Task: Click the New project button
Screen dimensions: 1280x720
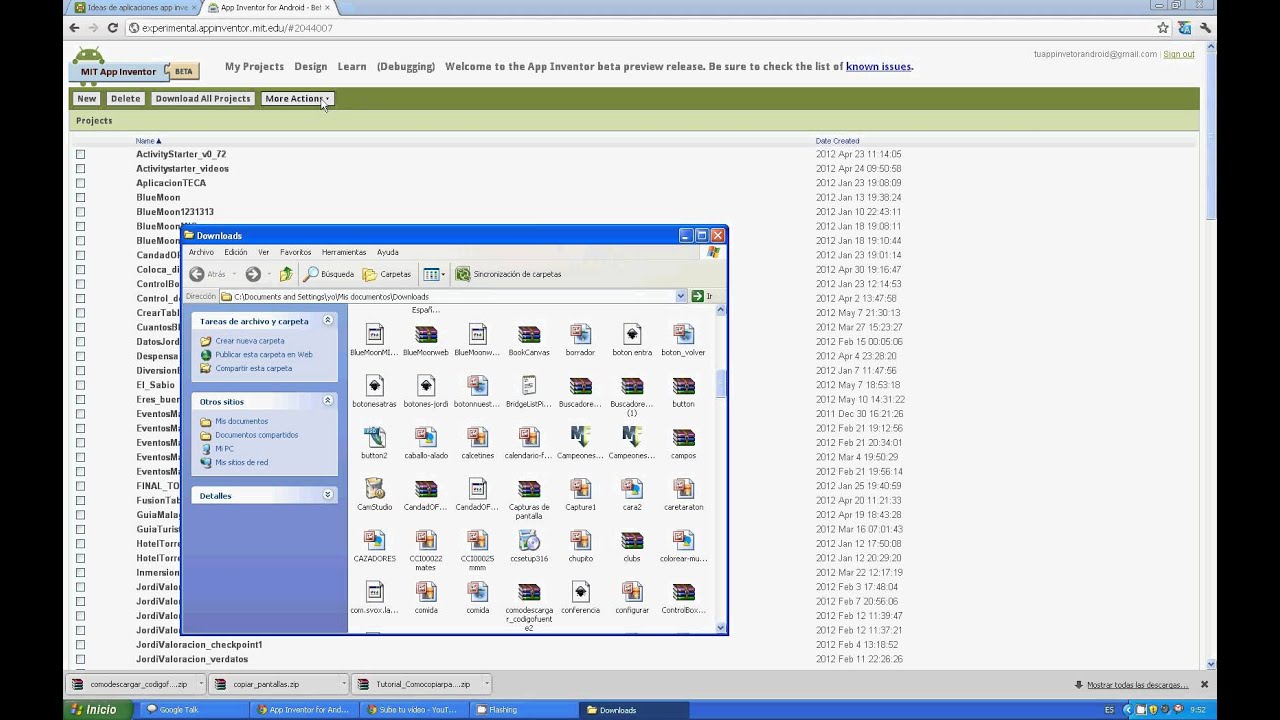Action: coord(87,99)
